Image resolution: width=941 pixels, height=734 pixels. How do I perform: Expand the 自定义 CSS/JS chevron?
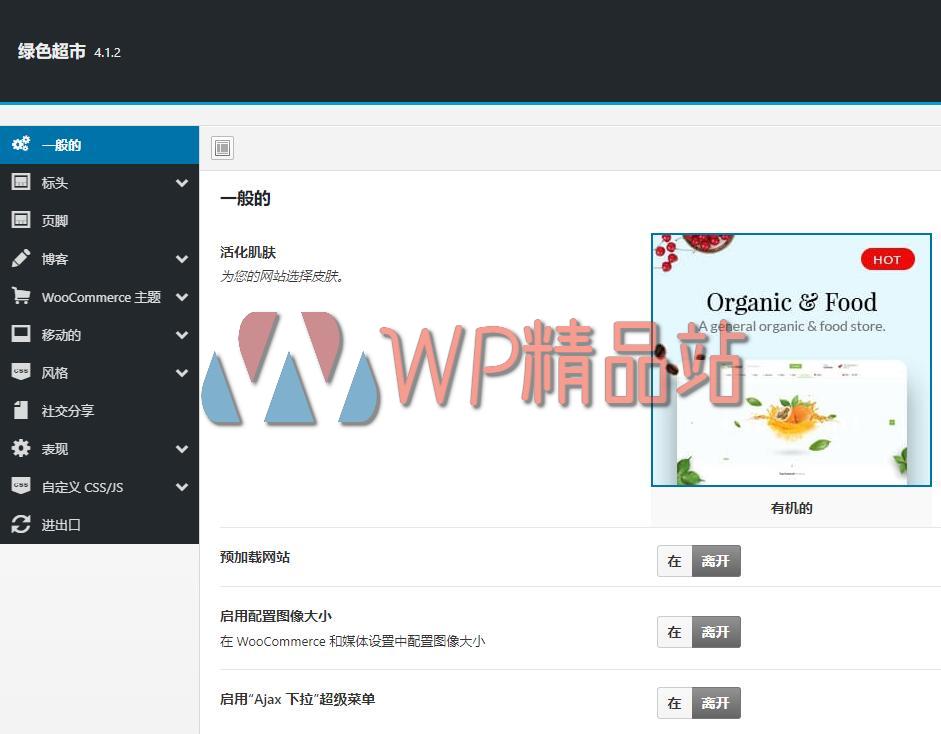[182, 486]
